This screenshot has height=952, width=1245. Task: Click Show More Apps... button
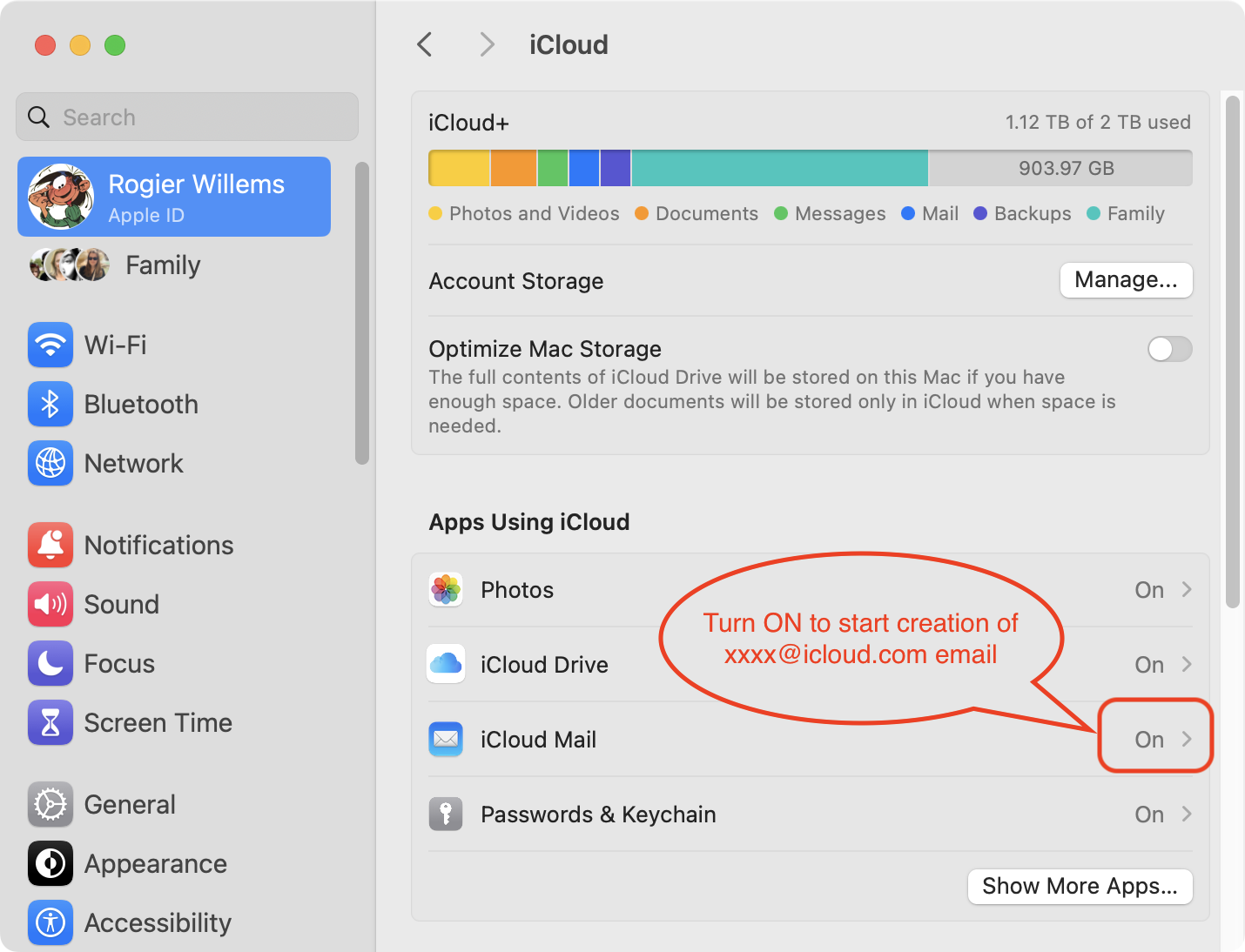[1080, 887]
